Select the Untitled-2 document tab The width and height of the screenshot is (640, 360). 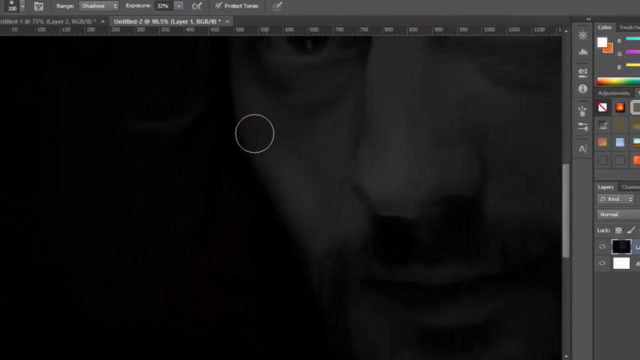[167, 21]
